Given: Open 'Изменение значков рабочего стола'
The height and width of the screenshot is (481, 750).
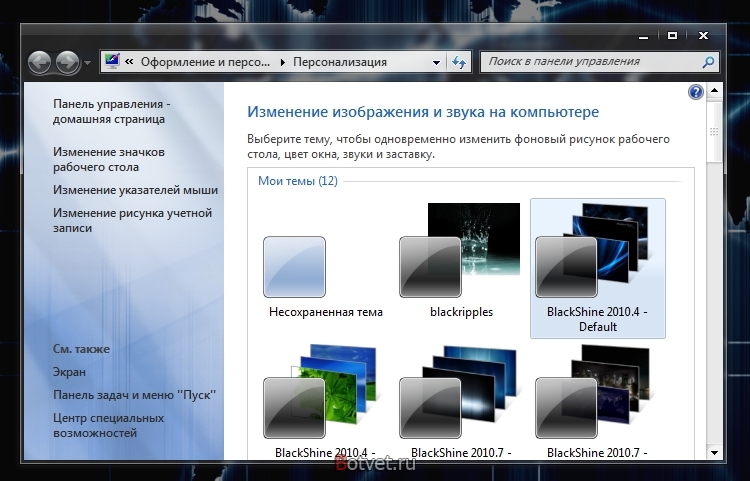Looking at the screenshot, I should pos(109,159).
